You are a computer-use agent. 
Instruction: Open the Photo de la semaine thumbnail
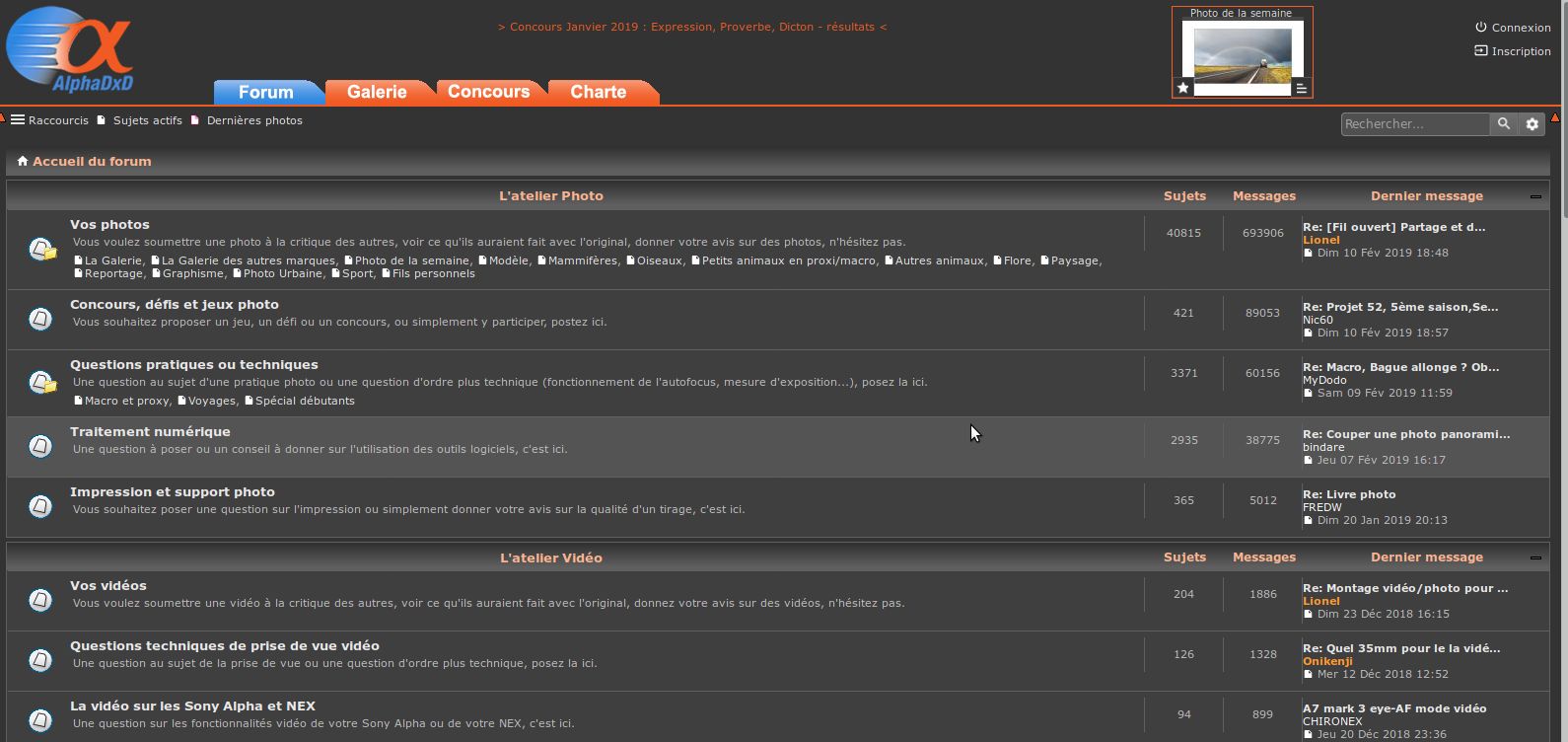1242,54
